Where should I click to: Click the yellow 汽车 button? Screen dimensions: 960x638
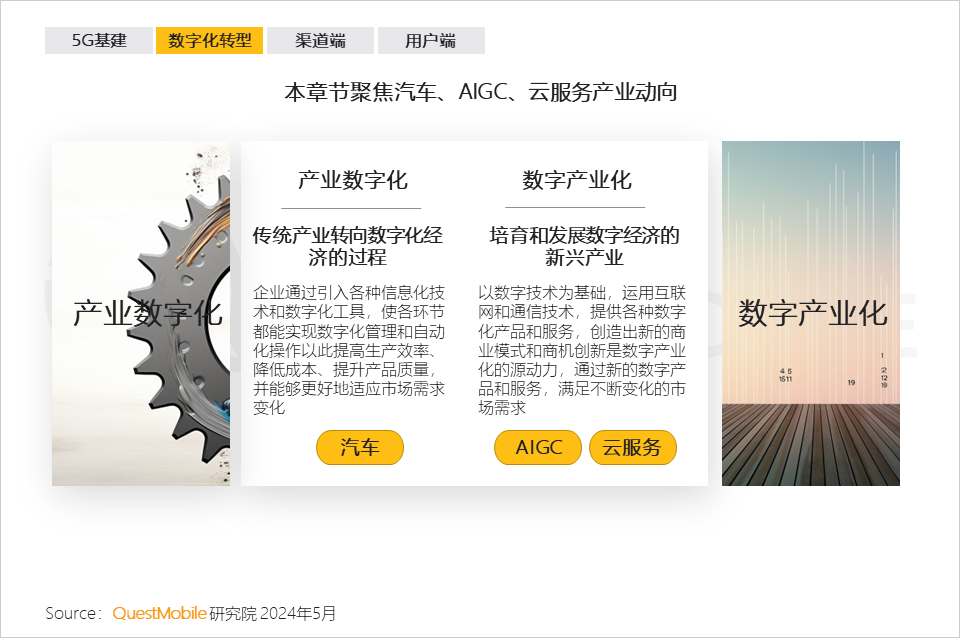[360, 447]
